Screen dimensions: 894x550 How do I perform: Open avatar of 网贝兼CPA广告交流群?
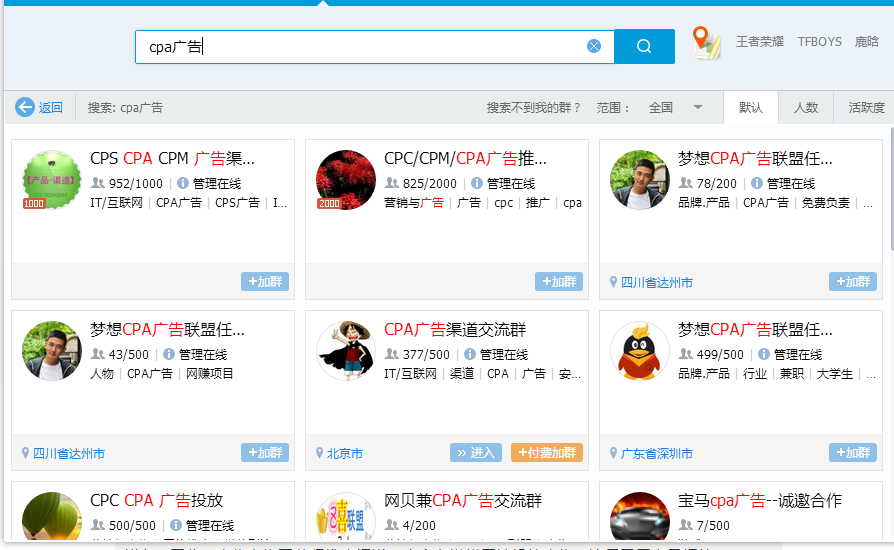tap(346, 516)
